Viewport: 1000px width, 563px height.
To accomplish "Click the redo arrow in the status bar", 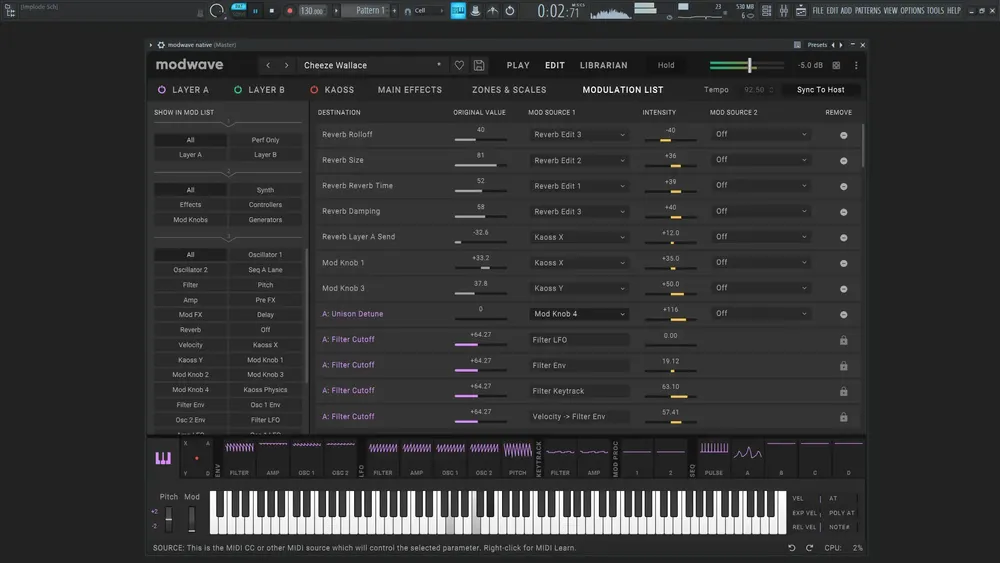I will coord(809,548).
